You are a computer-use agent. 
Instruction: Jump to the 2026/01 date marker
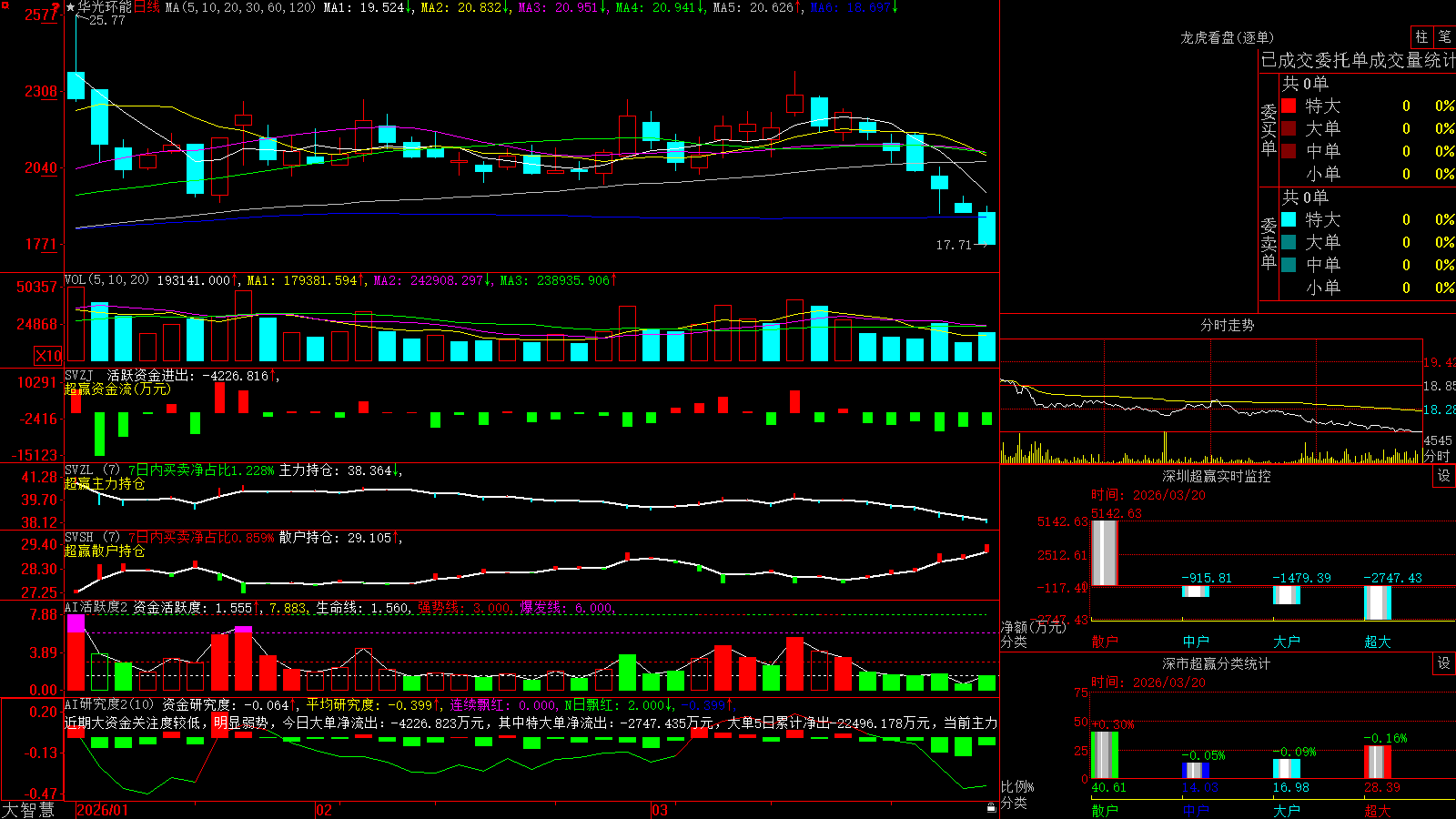click(103, 810)
